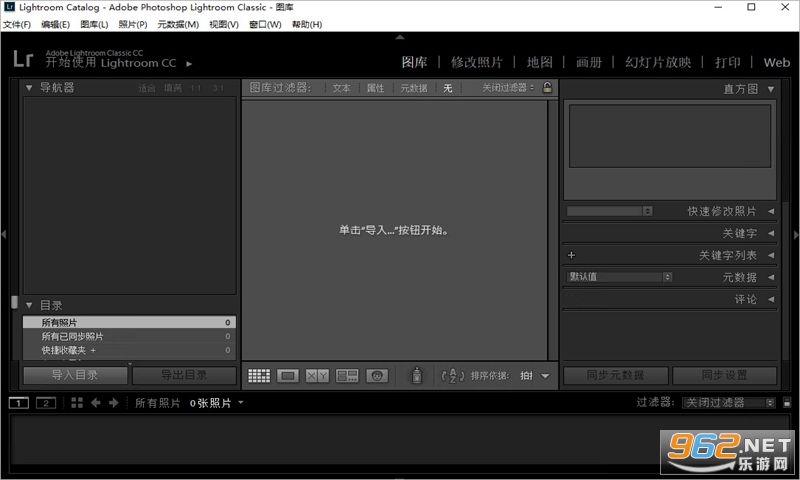Viewport: 800px width, 480px height.
Task: Go forward with the right arrow
Action: [x=113, y=403]
